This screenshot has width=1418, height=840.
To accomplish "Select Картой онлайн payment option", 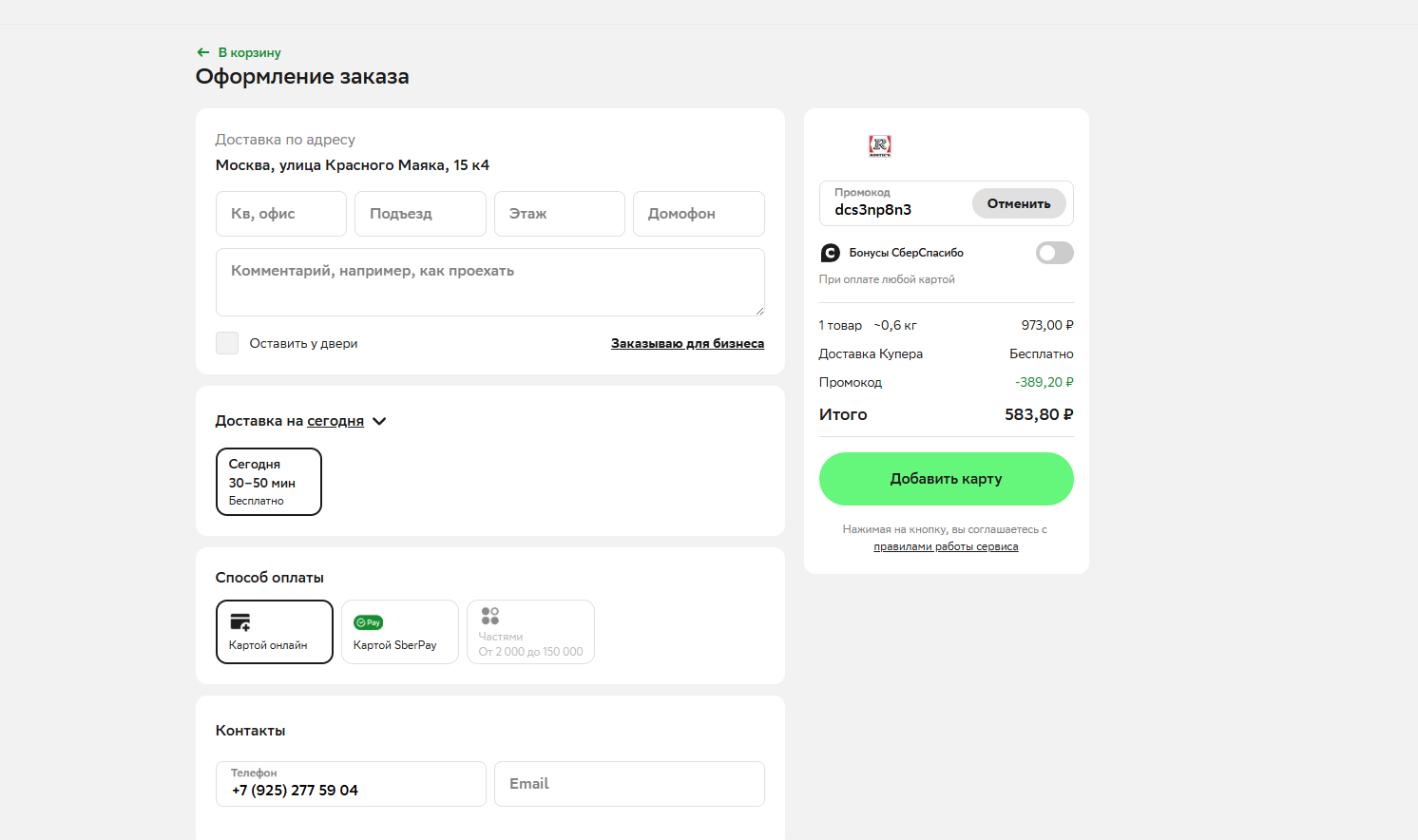I will pos(275,632).
